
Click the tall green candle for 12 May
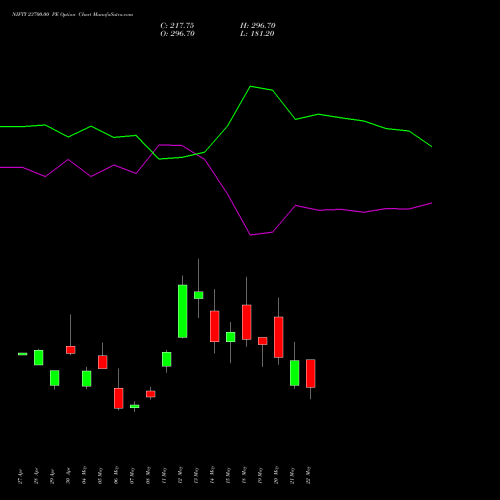183,311
